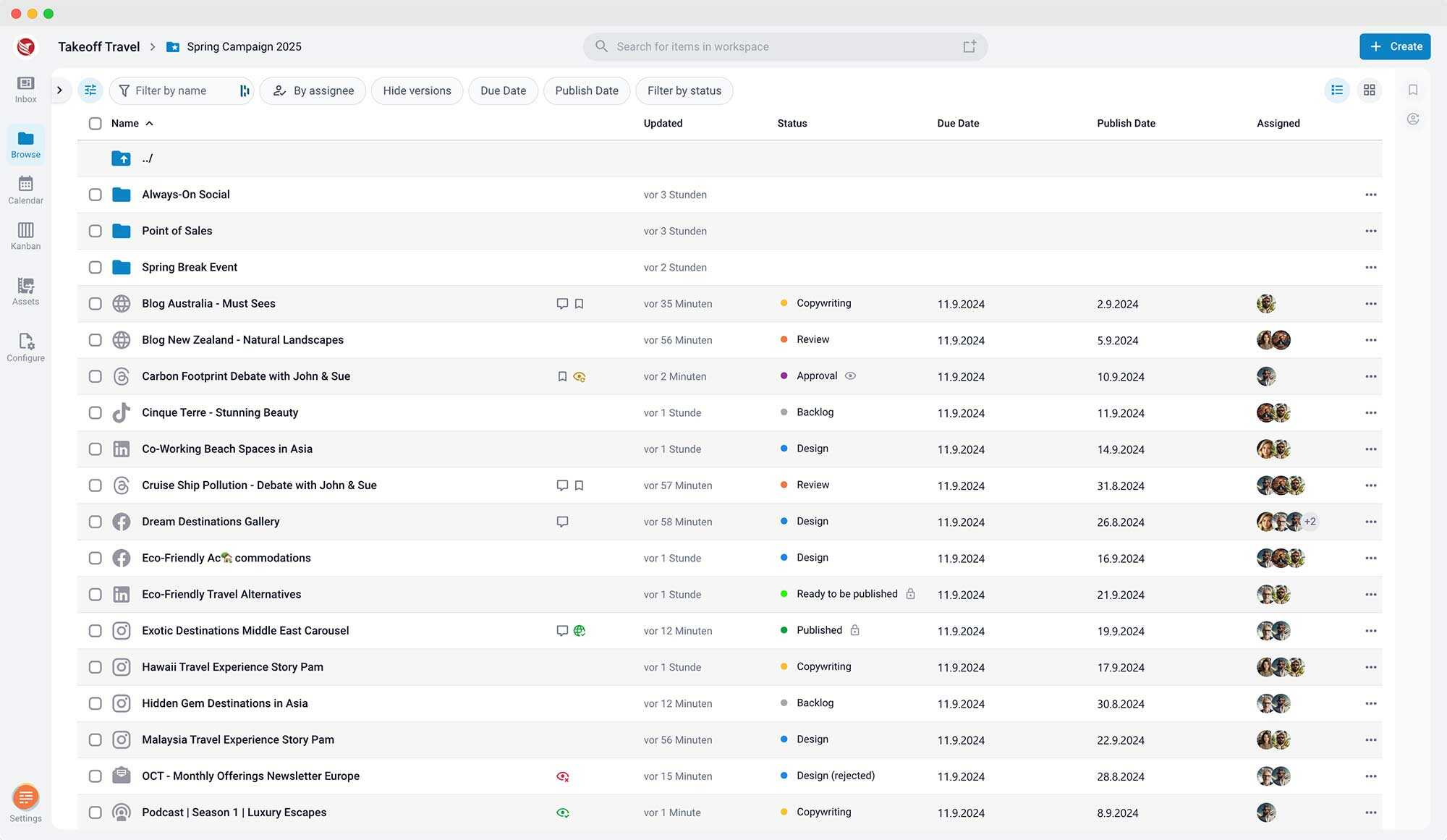Check the row for Dream Destinations Gallery
Screen dimensions: 1447x840
95,522
